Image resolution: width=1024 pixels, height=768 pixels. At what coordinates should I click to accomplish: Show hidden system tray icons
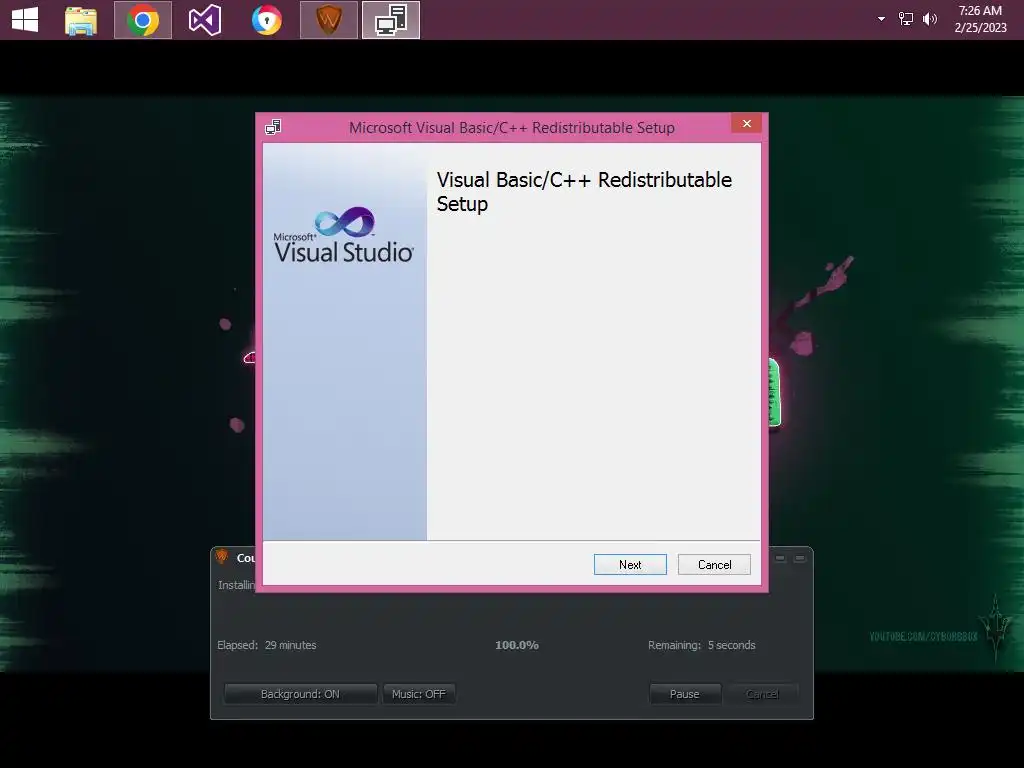click(x=881, y=19)
